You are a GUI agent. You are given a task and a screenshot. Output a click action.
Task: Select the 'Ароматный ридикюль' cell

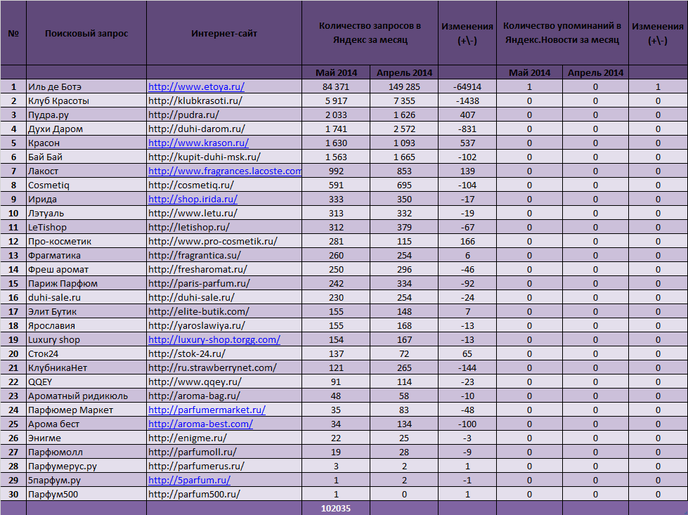tap(86, 396)
